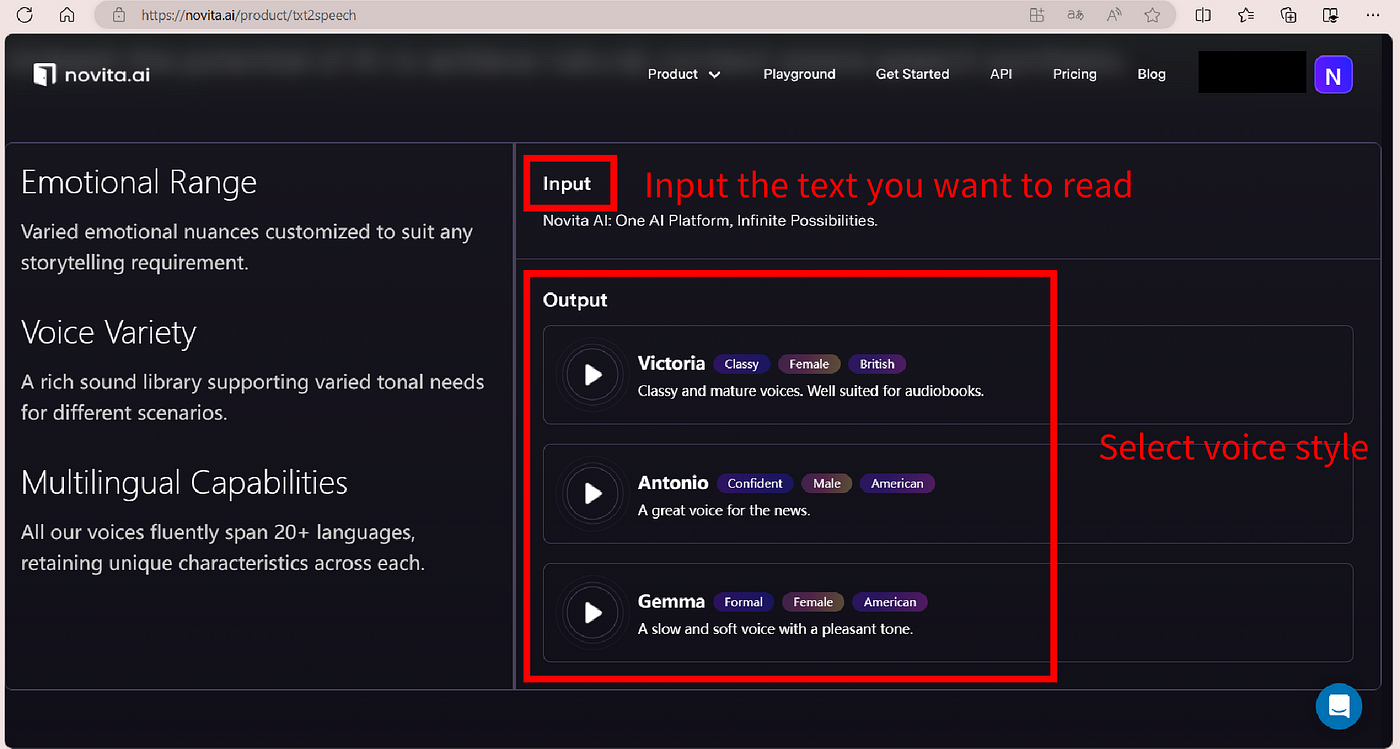Click 'A great voice for the news' text
1400x749 pixels.
[724, 510]
